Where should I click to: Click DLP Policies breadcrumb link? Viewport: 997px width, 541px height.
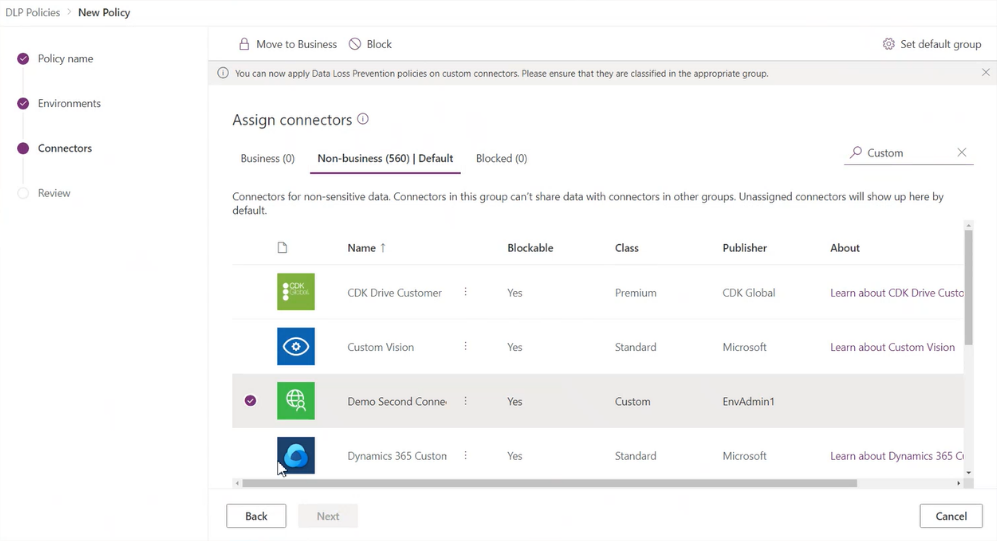(32, 12)
